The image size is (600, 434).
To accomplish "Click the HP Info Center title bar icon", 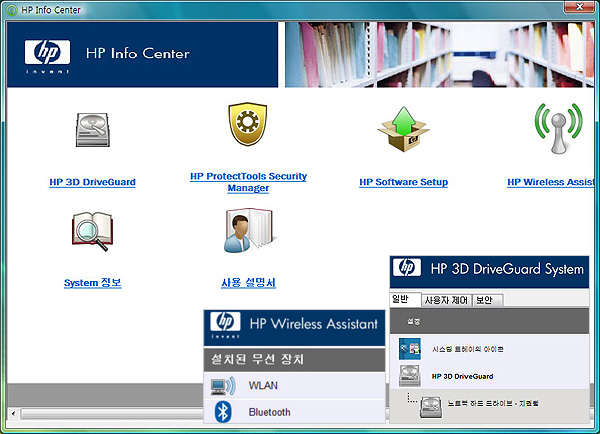I will pyautogui.click(x=12, y=10).
